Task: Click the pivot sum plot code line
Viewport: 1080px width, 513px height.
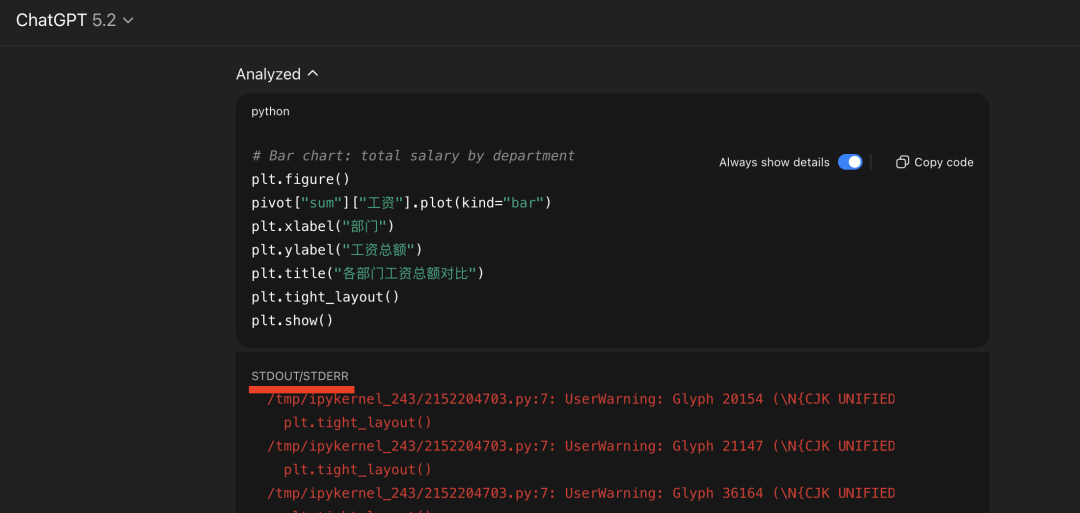Action: pyautogui.click(x=401, y=203)
